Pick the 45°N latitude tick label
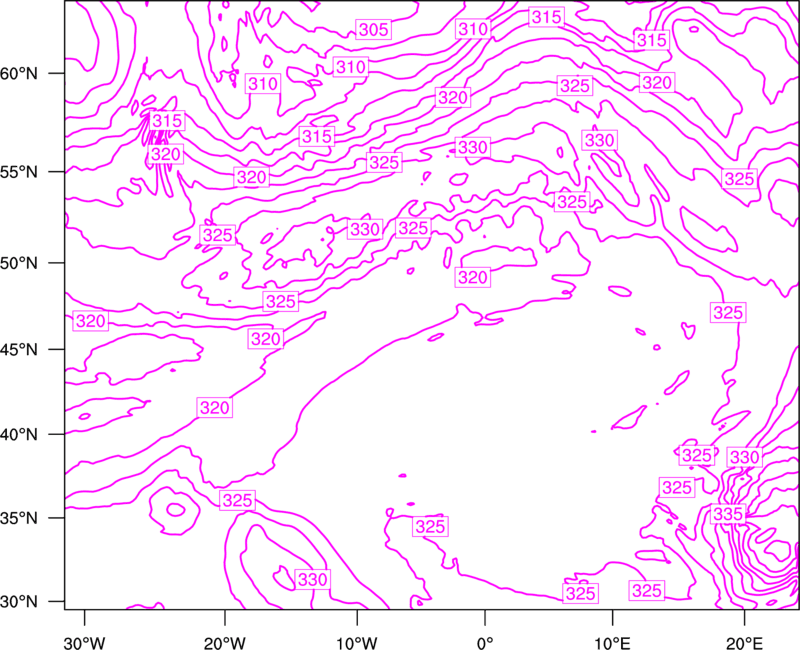 (x=19, y=350)
